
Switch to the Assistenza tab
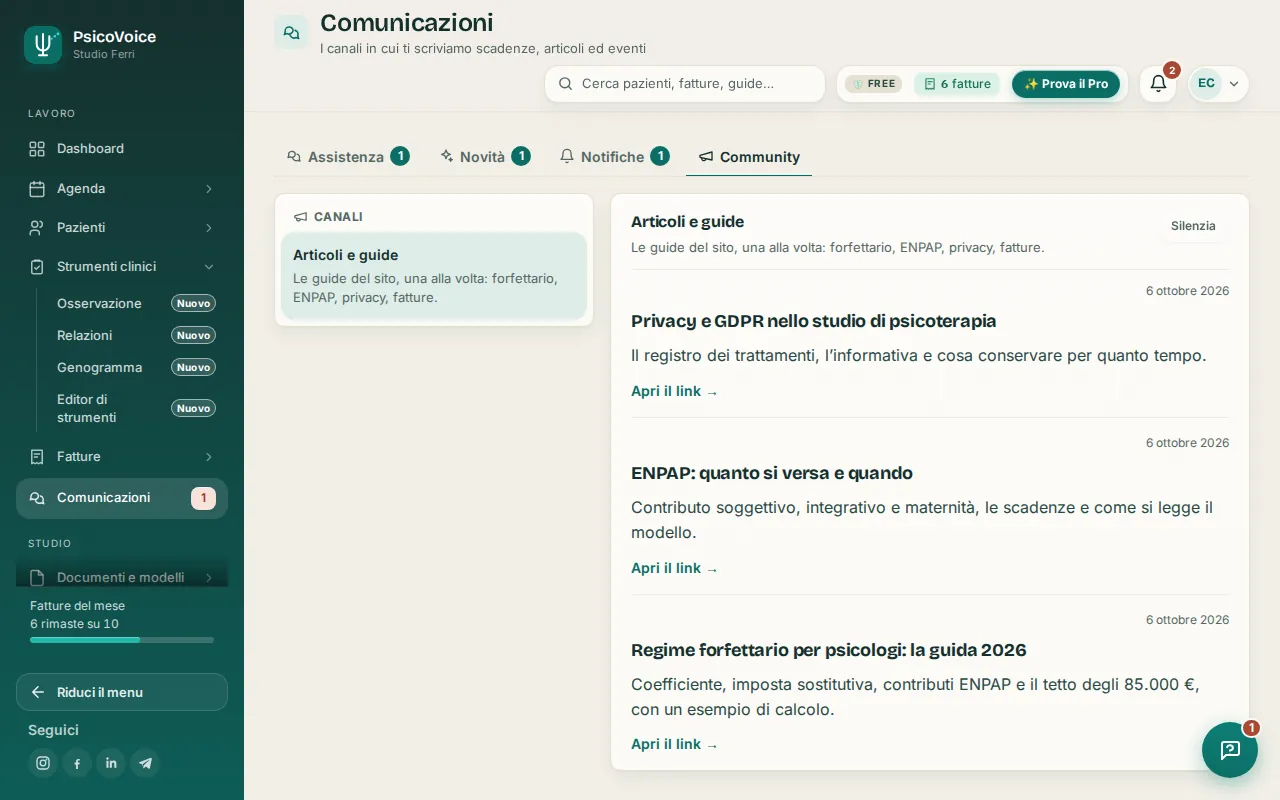[x=347, y=157]
